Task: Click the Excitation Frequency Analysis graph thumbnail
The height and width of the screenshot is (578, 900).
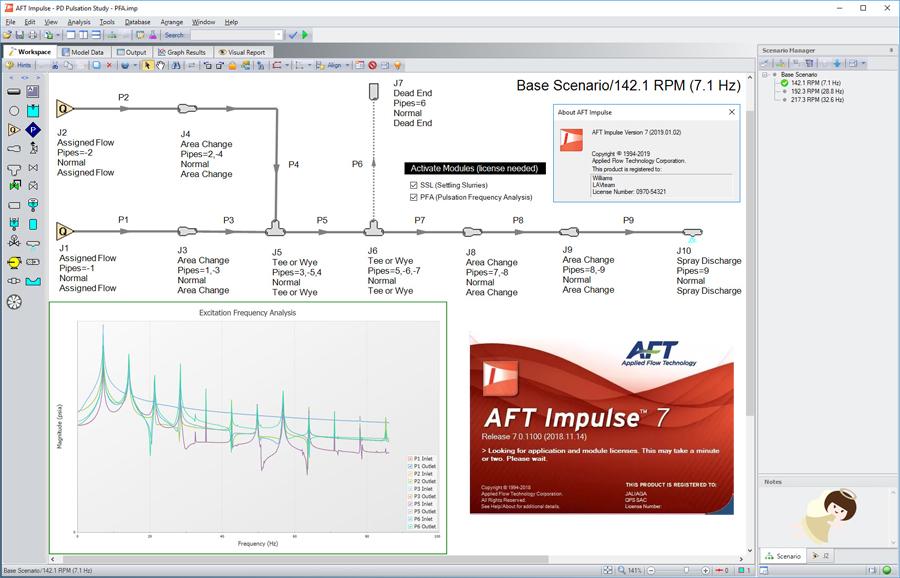Action: click(x=248, y=428)
